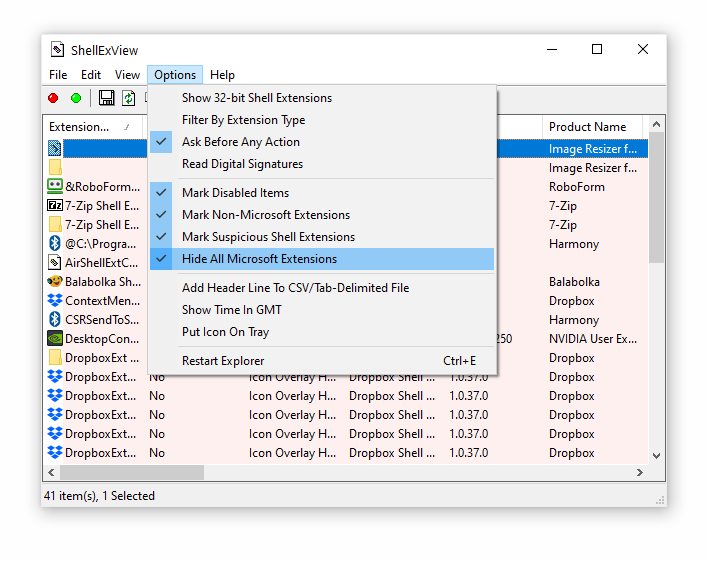
Task: Select the Balabolka Sh... extension name
Action: 103,281
